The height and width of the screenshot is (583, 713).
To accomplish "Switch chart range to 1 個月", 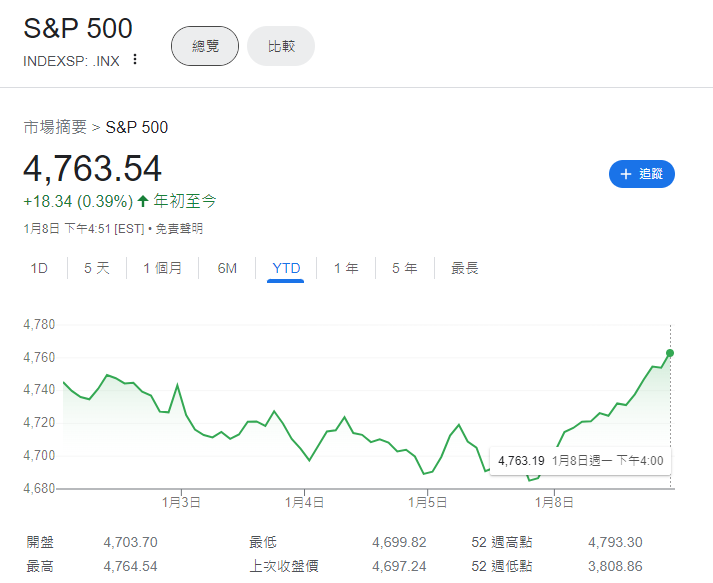I will coord(162,268).
